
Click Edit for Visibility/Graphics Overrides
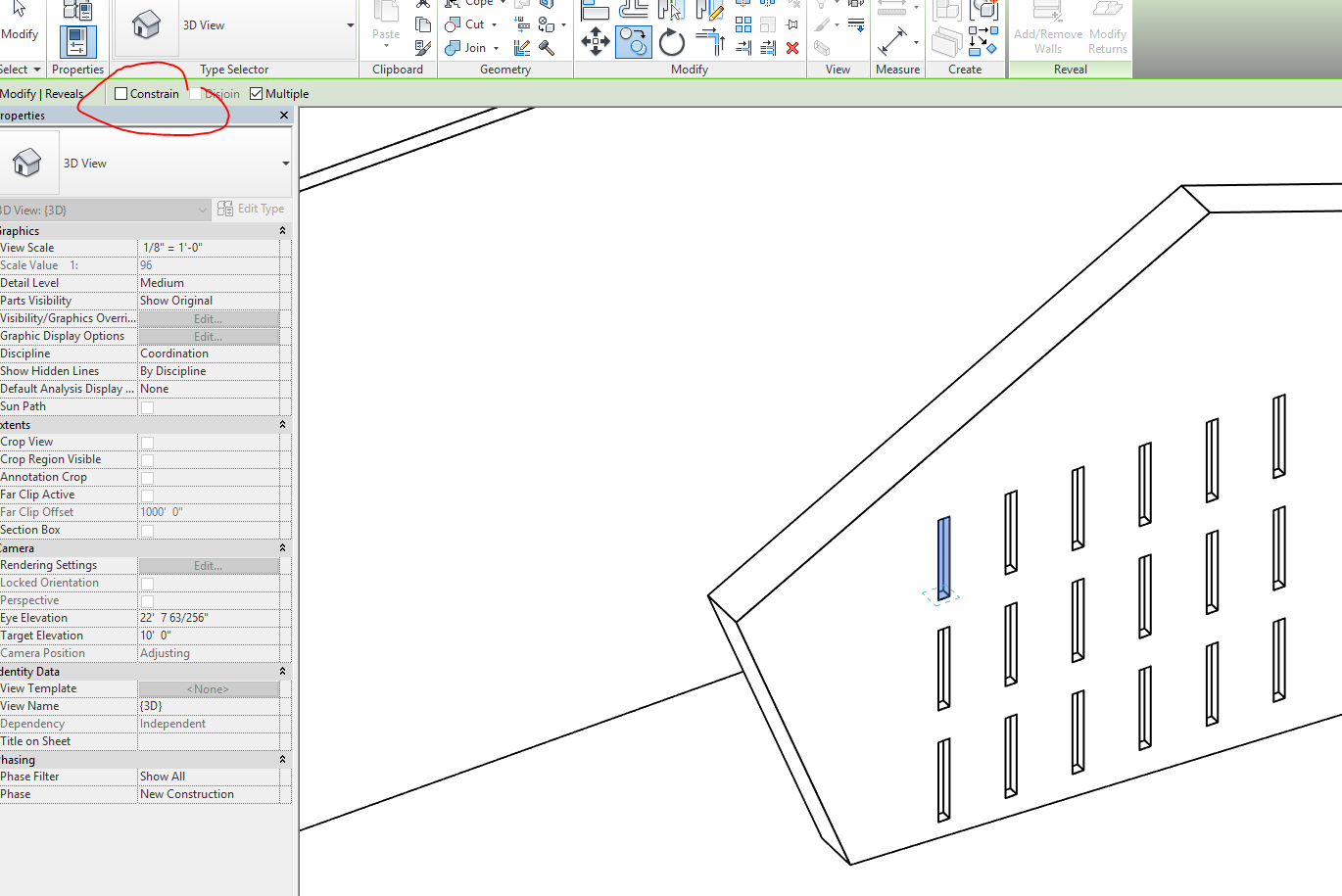pos(208,318)
